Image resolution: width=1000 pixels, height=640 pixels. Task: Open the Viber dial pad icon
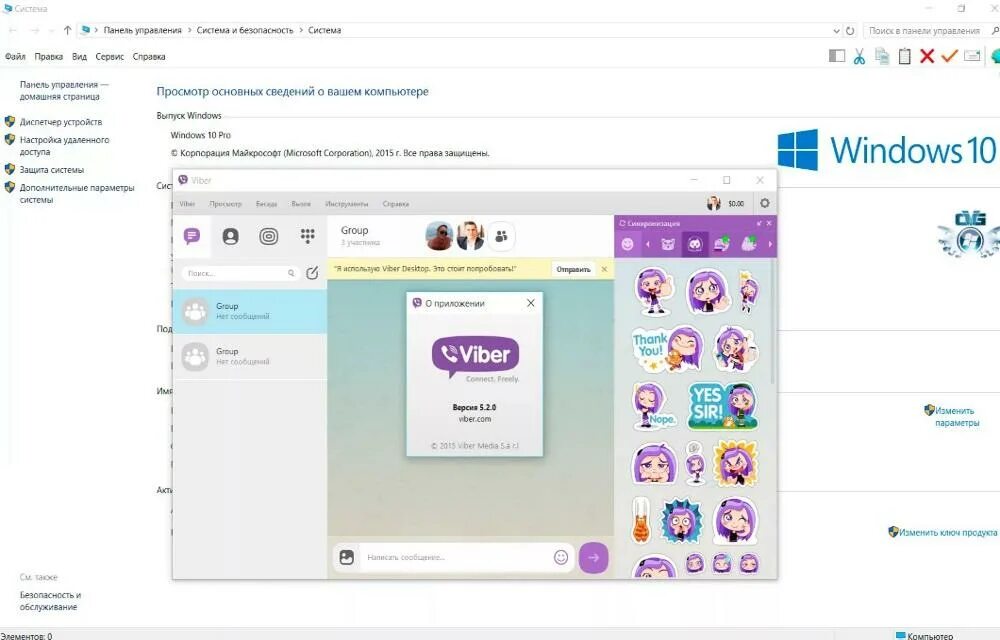[307, 236]
